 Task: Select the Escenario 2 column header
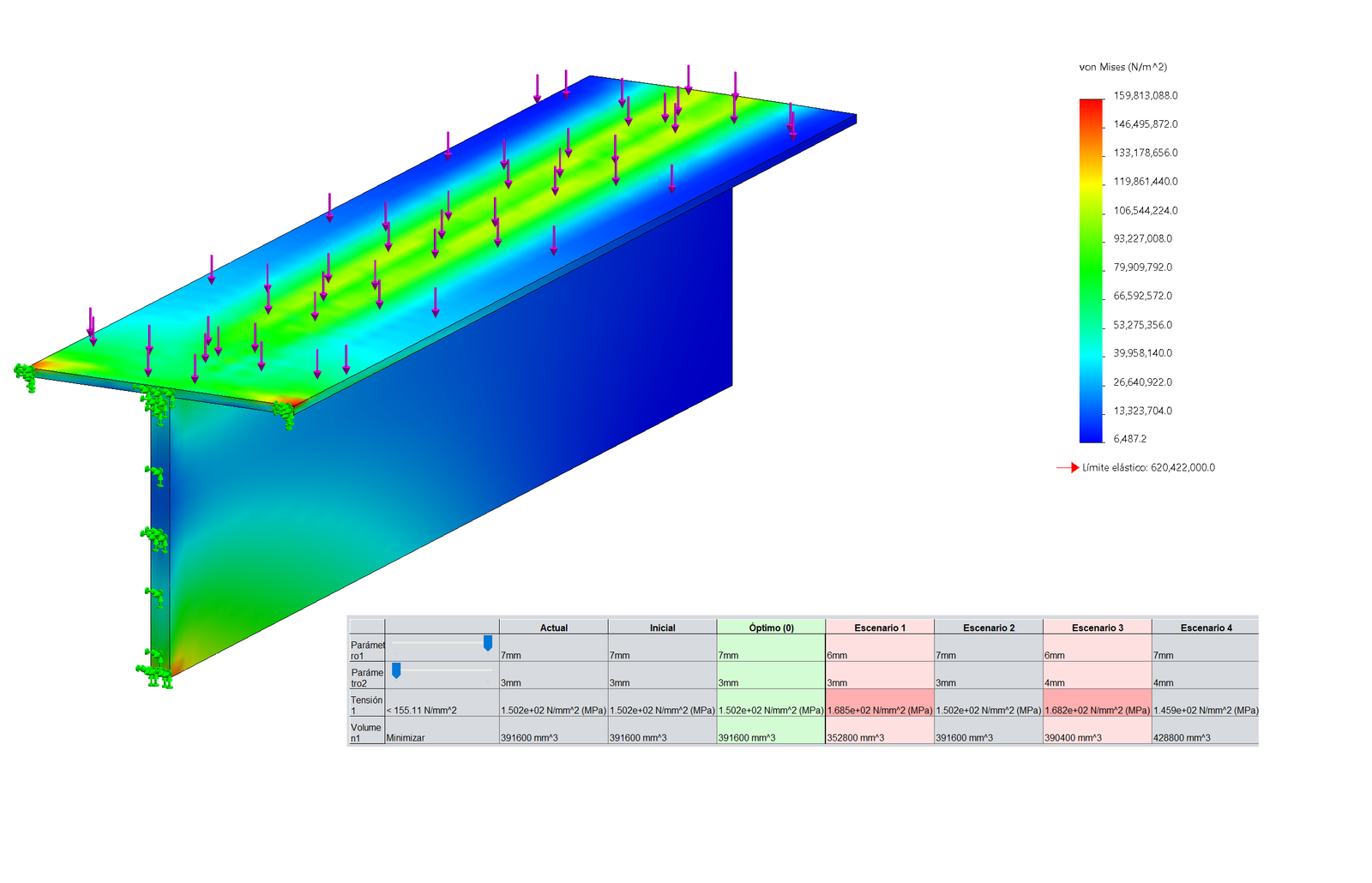989,628
